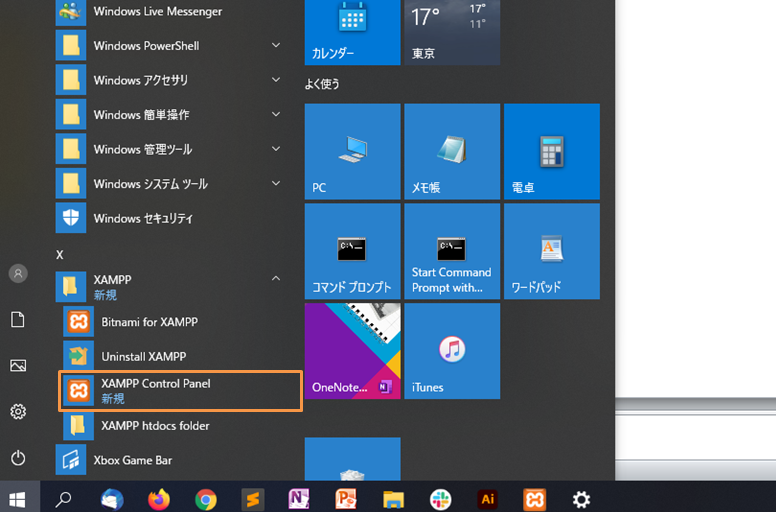Open XAMPP from the taskbar
Screen dimensions: 776x512
[534, 499]
